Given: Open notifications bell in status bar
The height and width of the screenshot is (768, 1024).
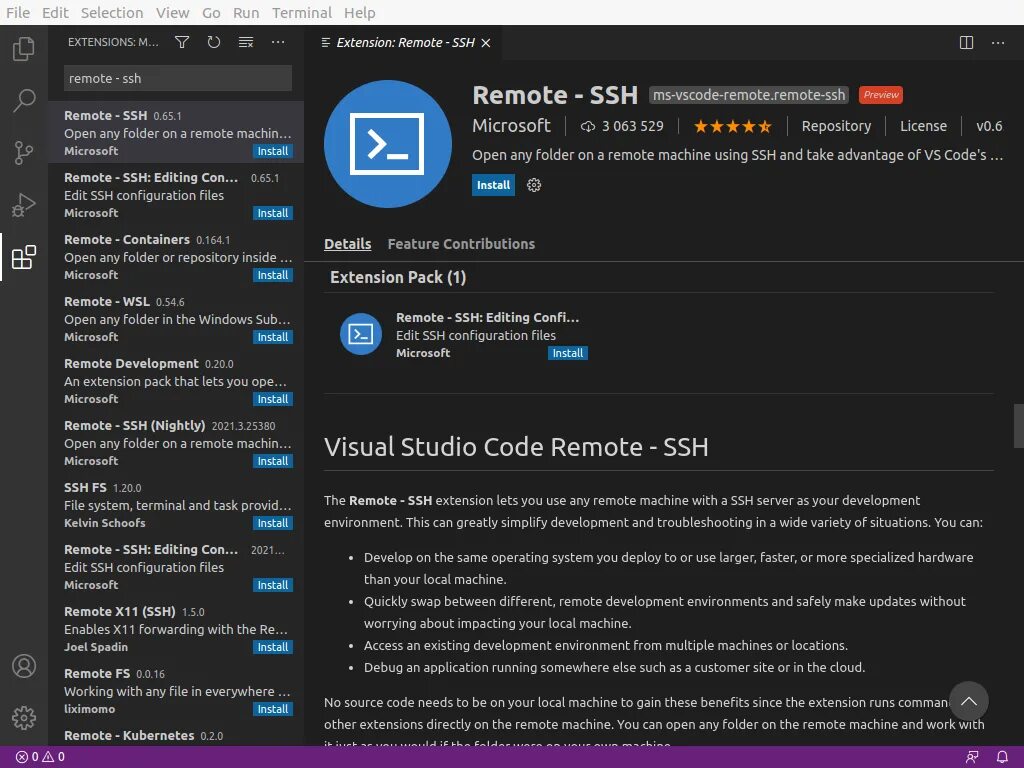Looking at the screenshot, I should pos(1002,756).
